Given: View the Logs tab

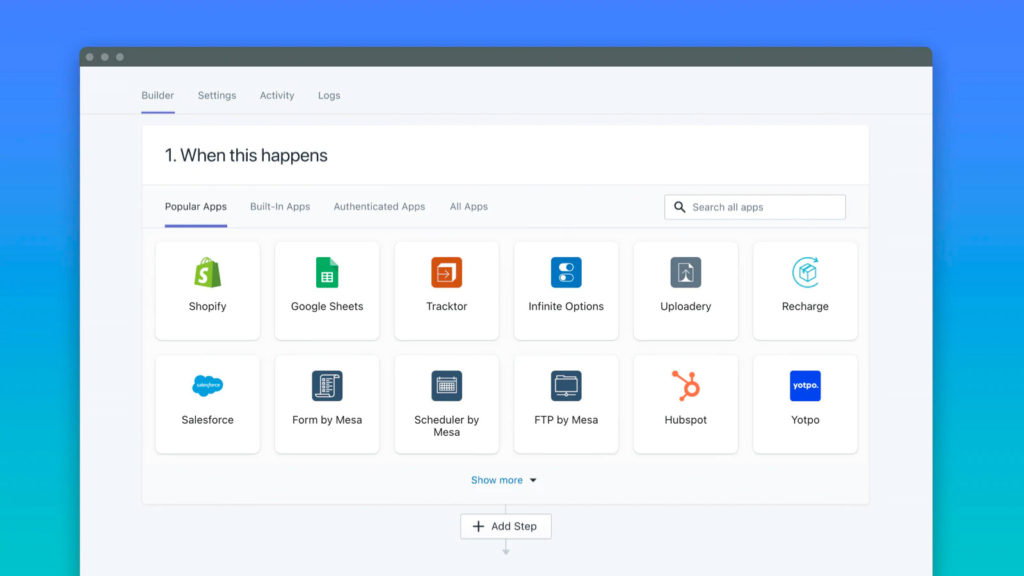Looking at the screenshot, I should [x=329, y=95].
